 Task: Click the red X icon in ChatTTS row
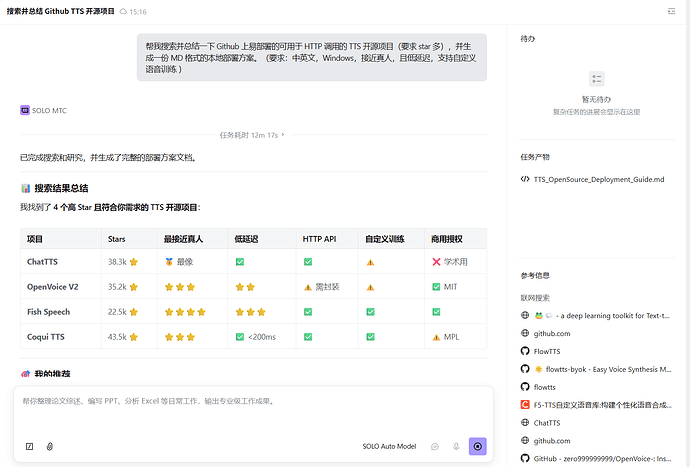tap(436, 262)
